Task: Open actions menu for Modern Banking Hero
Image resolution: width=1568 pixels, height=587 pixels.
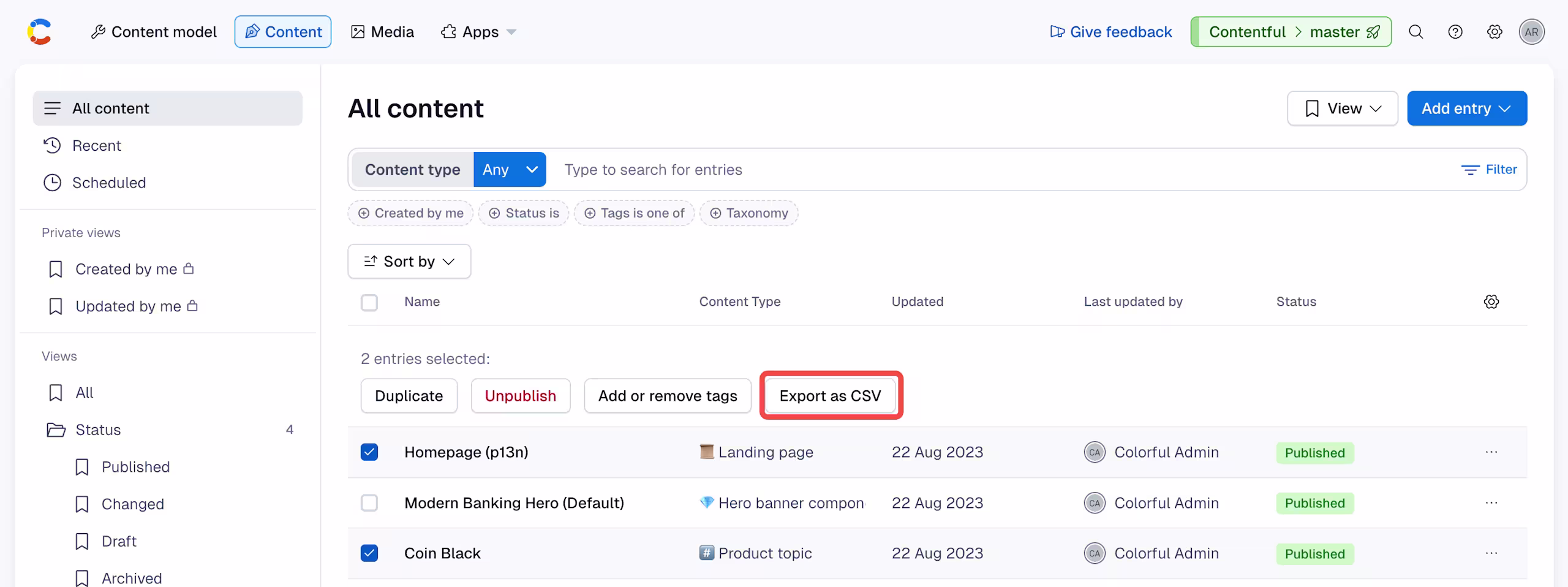Action: point(1491,503)
